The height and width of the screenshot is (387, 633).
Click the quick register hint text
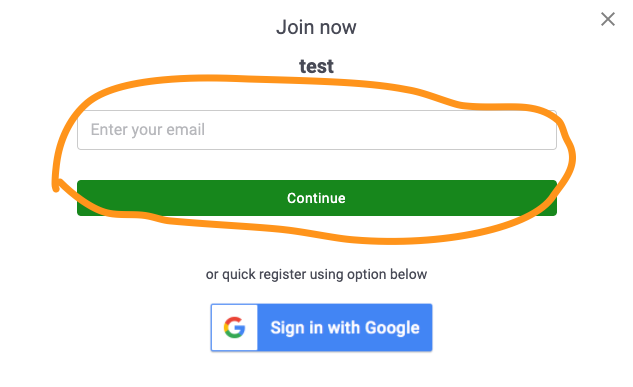(316, 274)
